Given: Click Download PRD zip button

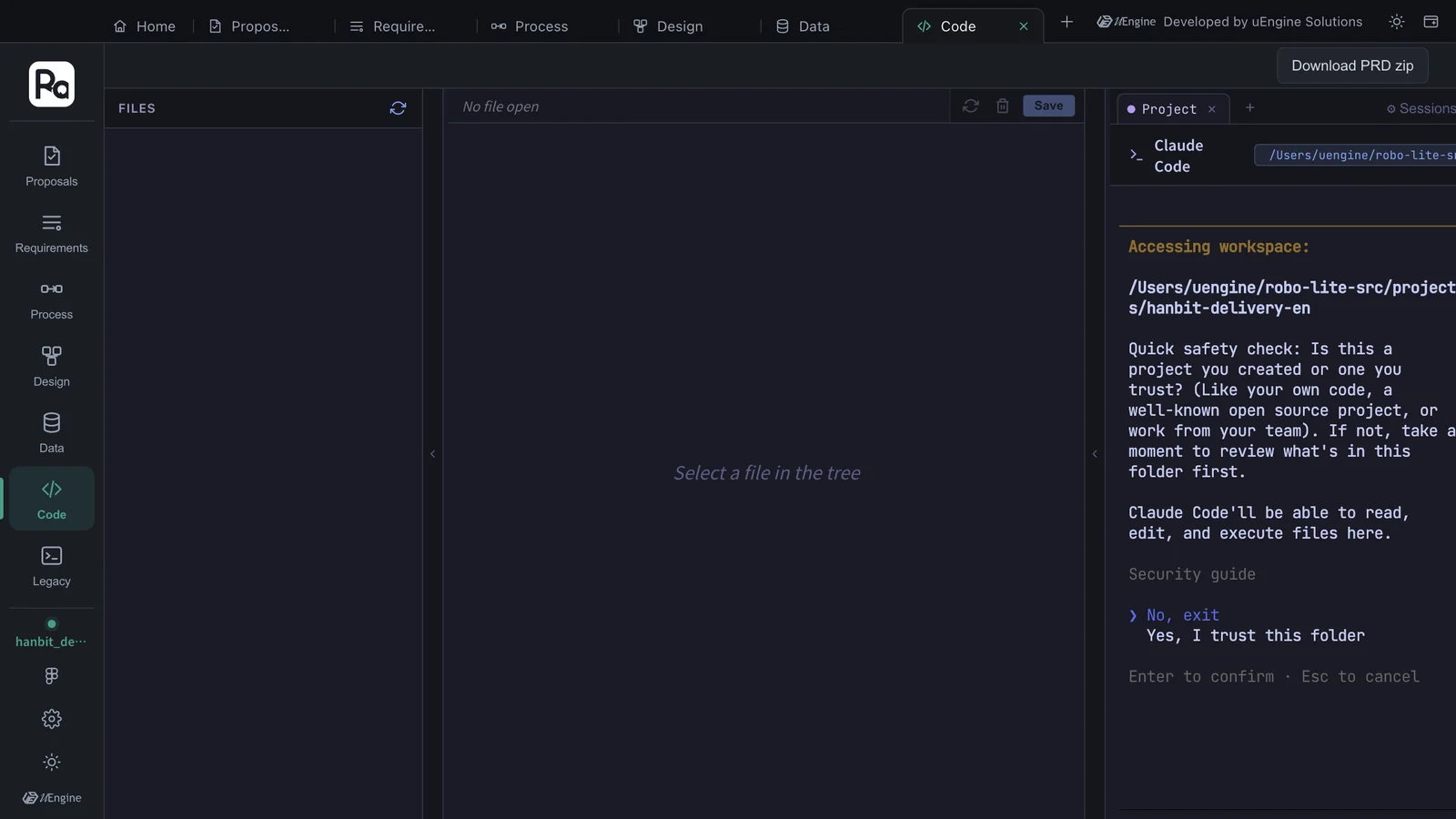Looking at the screenshot, I should [x=1352, y=66].
